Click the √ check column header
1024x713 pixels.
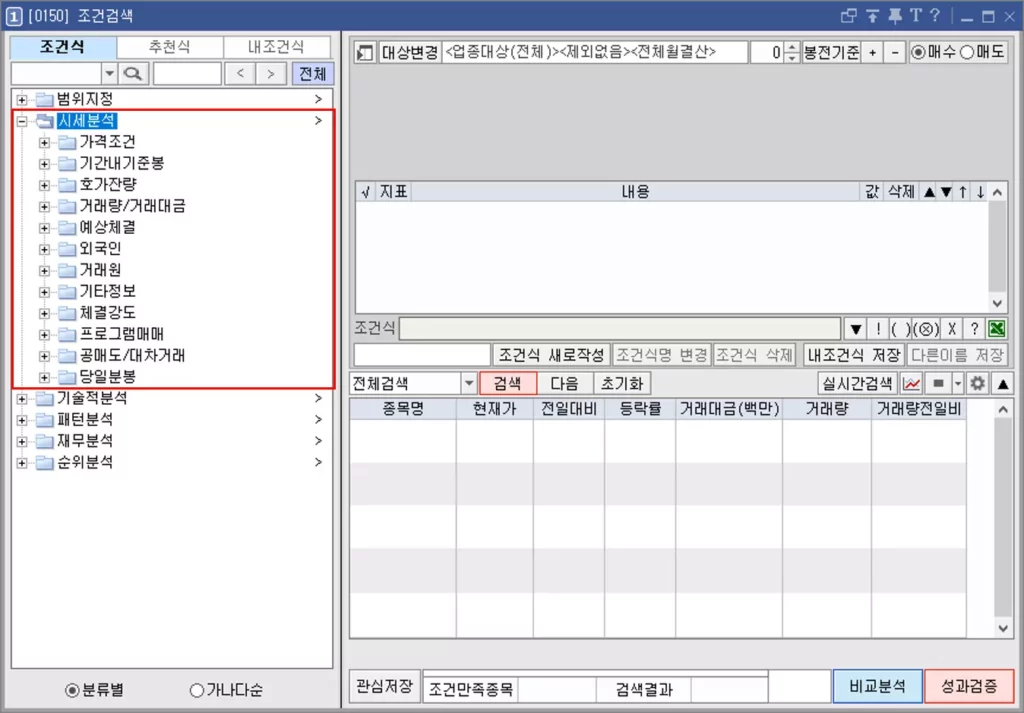point(366,192)
